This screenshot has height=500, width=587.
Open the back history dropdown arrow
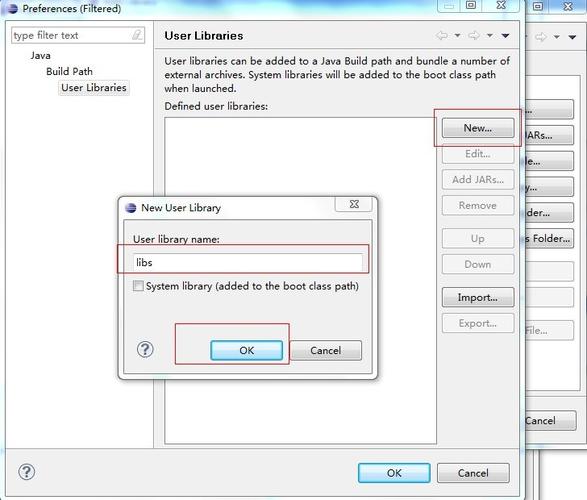click(457, 36)
